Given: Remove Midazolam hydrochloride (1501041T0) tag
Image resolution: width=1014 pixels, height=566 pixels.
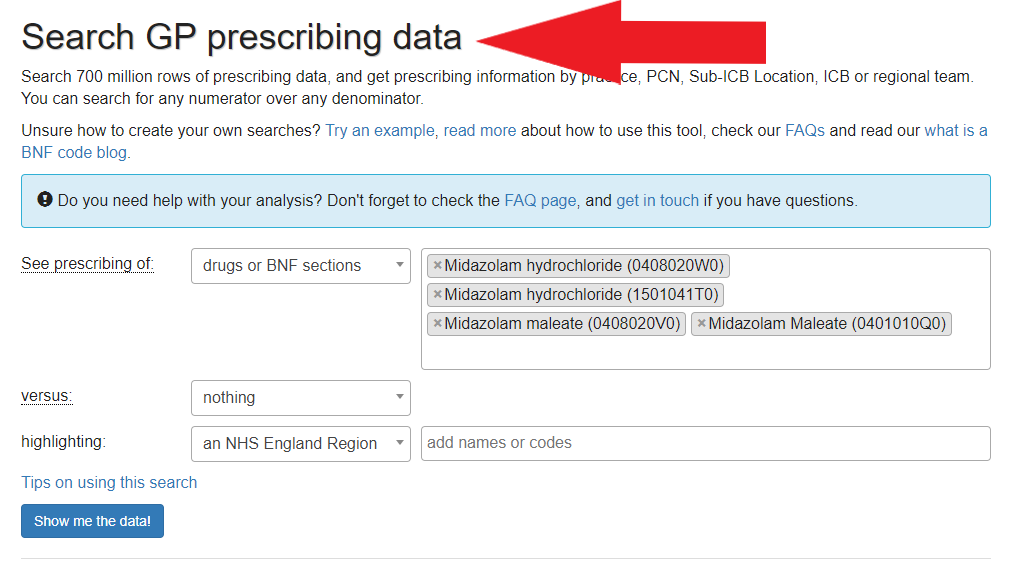Looking at the screenshot, I should point(437,295).
